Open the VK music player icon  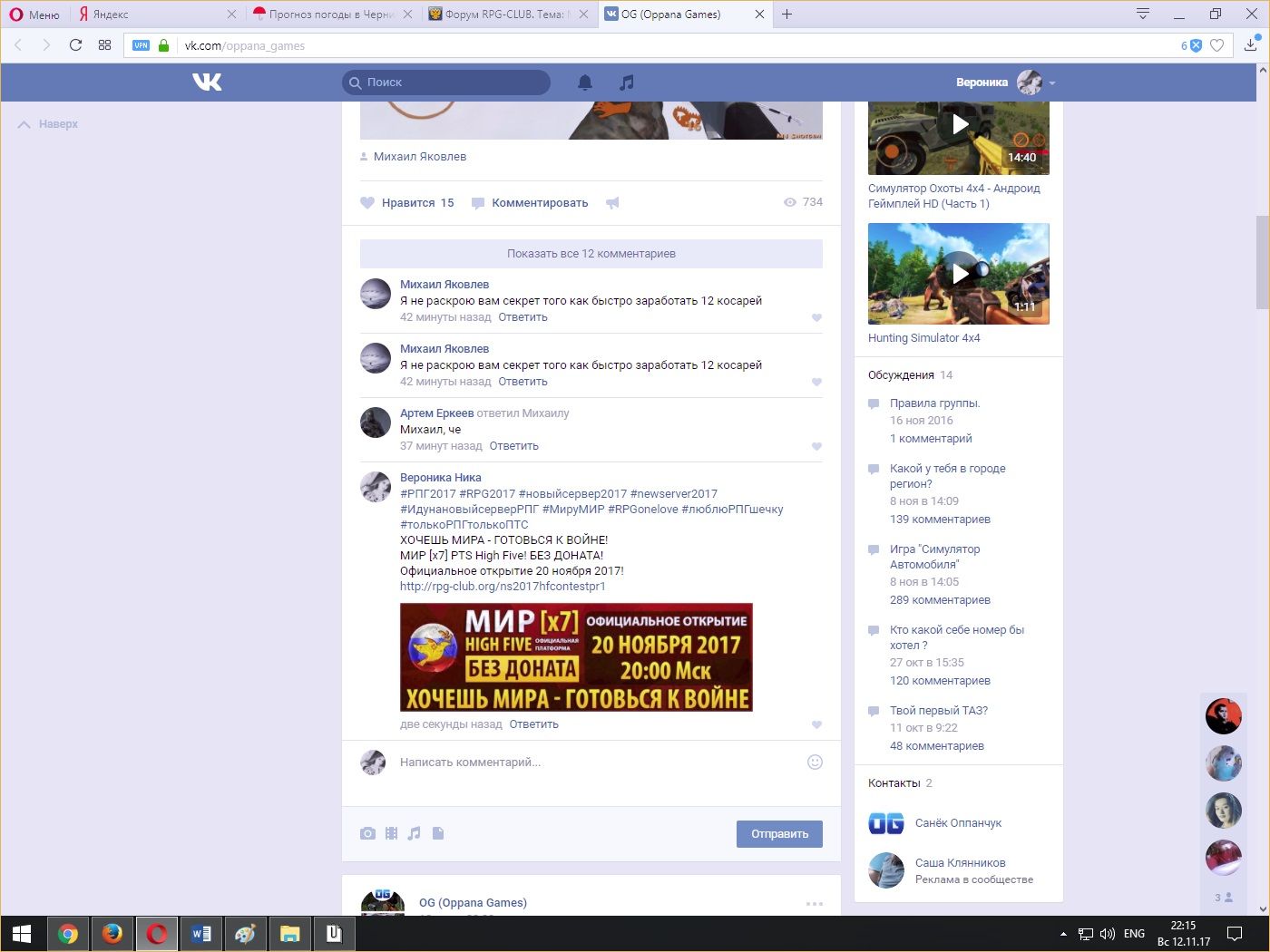[x=626, y=83]
